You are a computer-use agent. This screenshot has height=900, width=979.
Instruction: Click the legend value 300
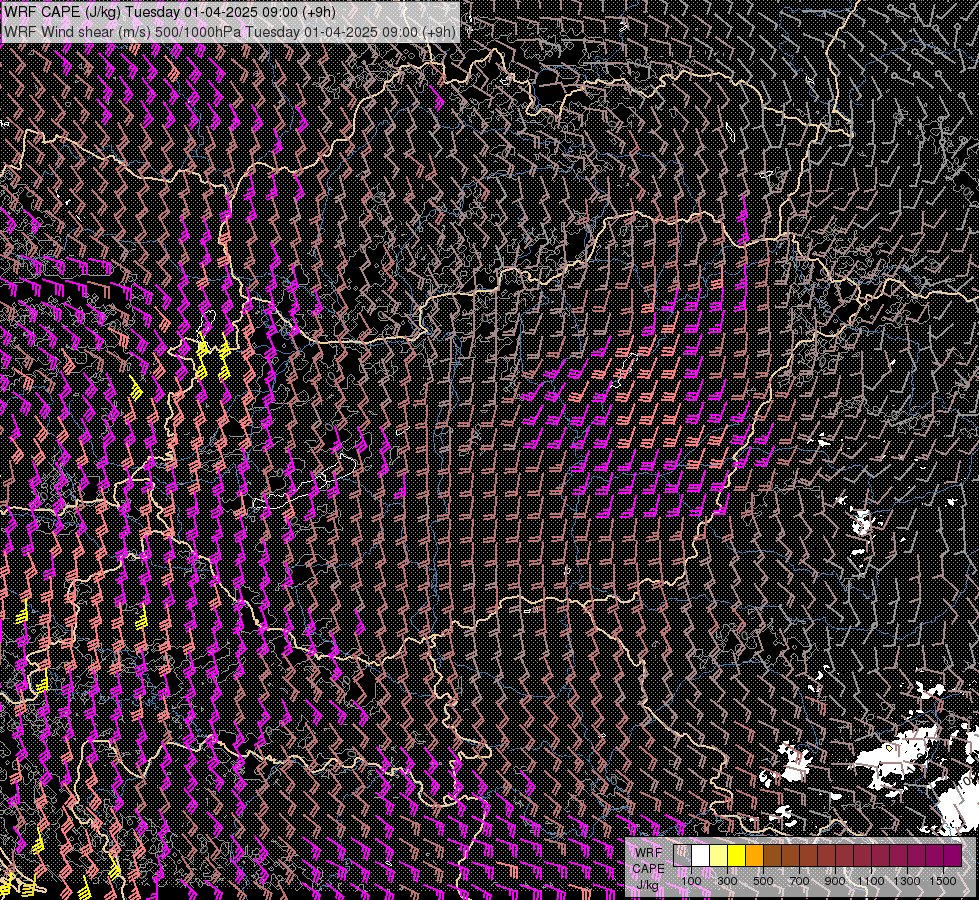pos(727,881)
